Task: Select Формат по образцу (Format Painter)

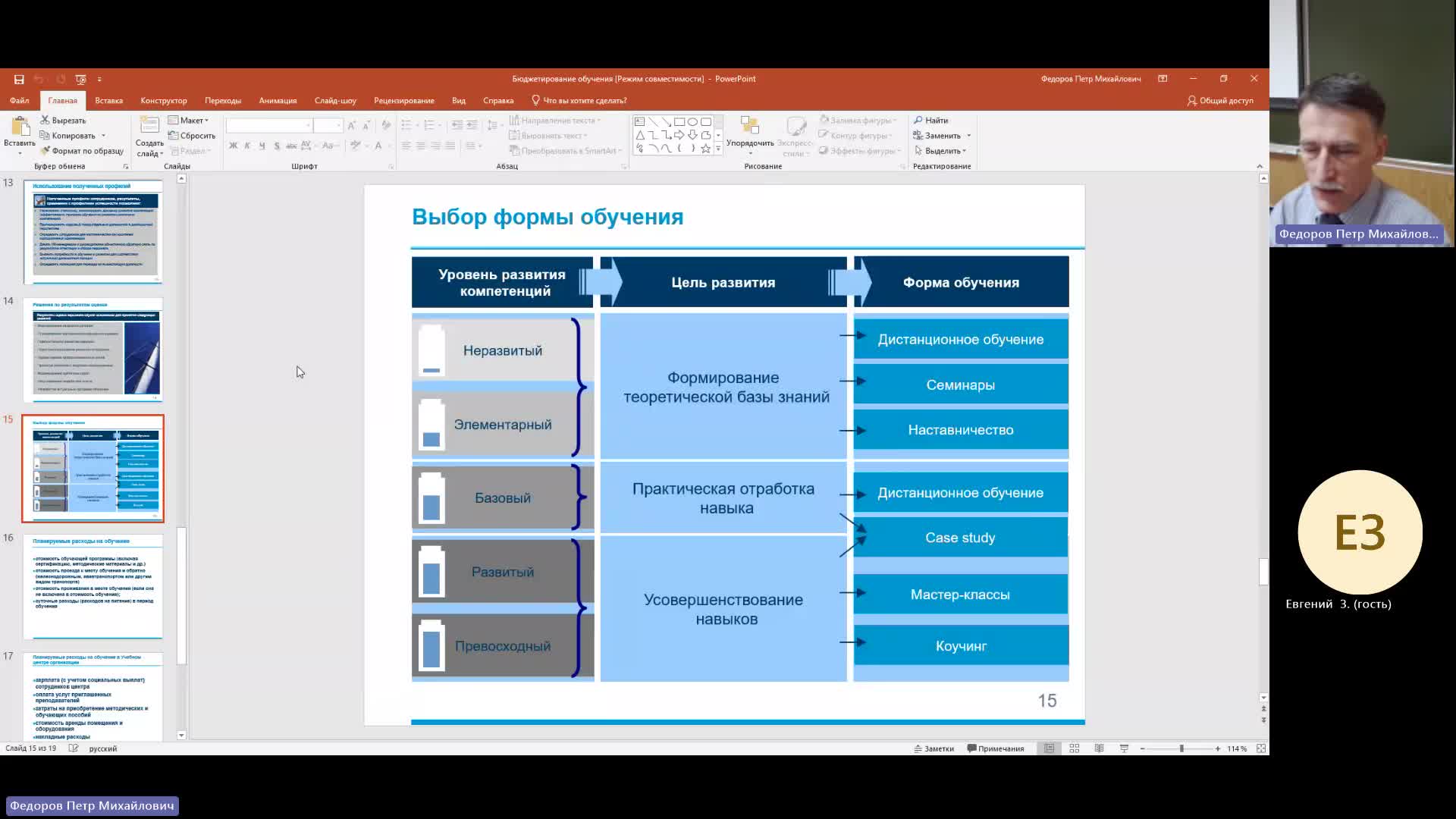Action: tap(82, 151)
